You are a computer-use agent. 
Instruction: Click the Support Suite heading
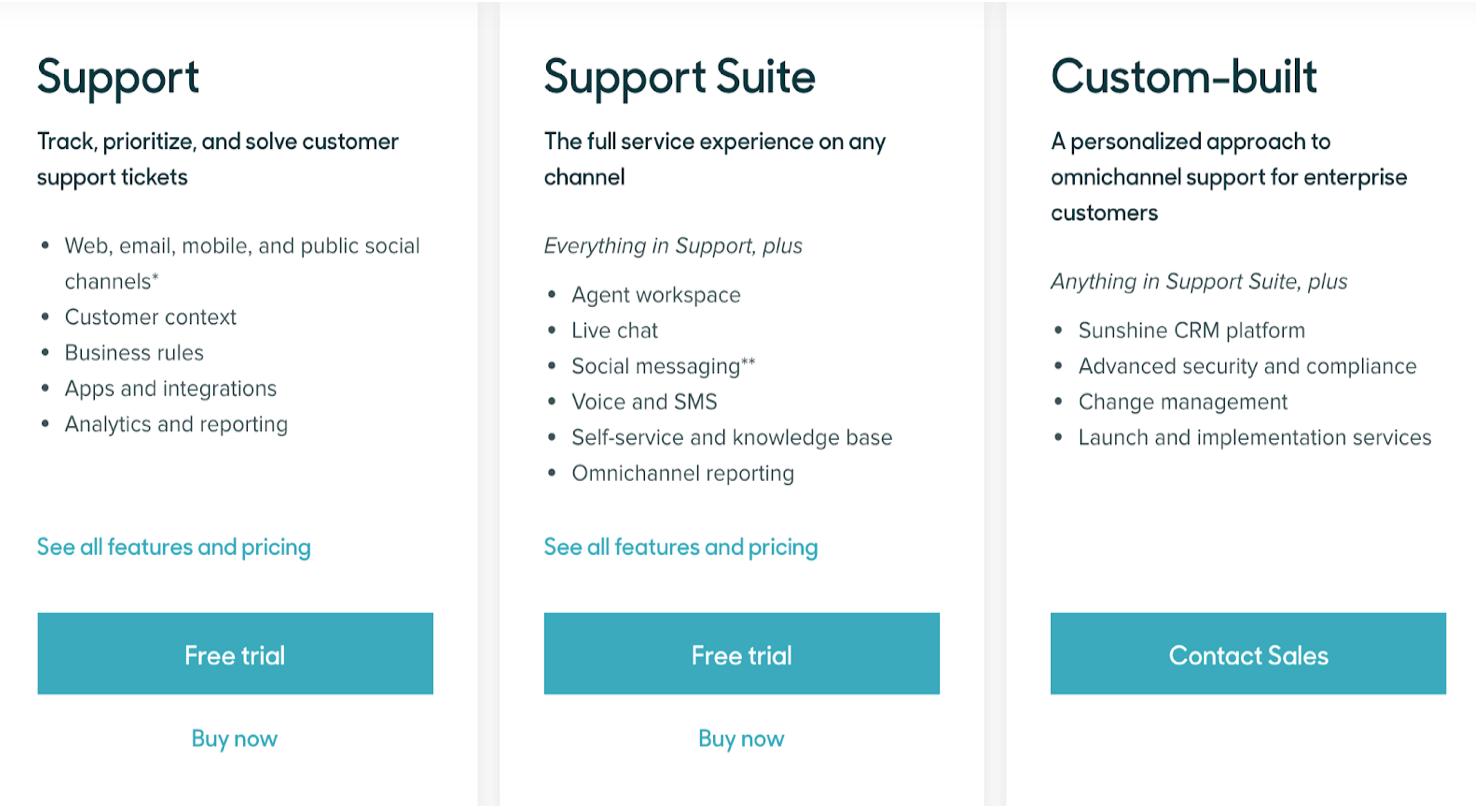pyautogui.click(x=680, y=77)
